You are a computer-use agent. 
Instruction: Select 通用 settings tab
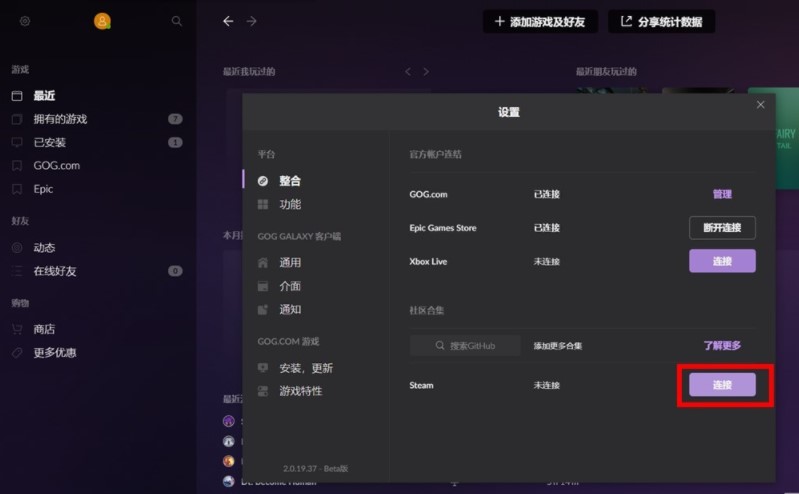pyautogui.click(x=290, y=263)
